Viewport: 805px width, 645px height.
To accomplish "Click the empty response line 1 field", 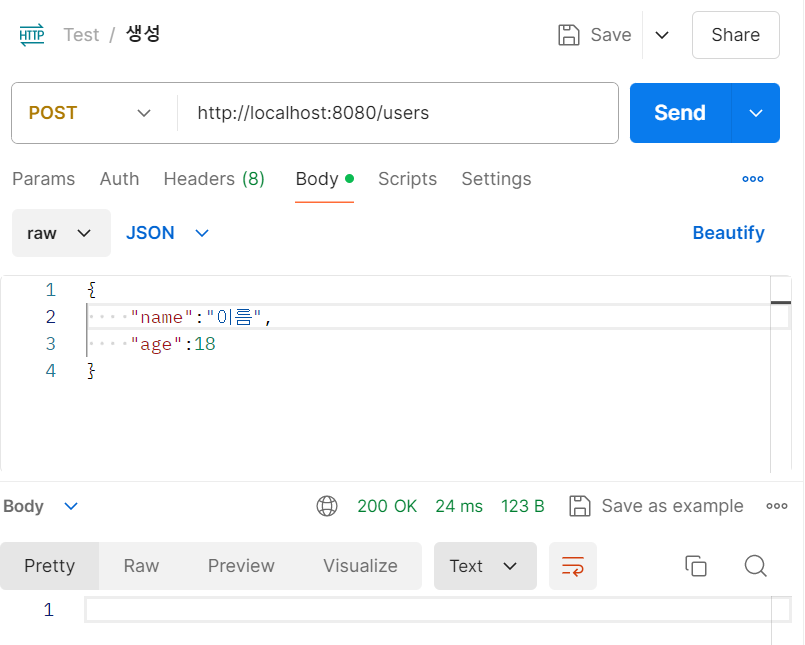I will point(437,610).
